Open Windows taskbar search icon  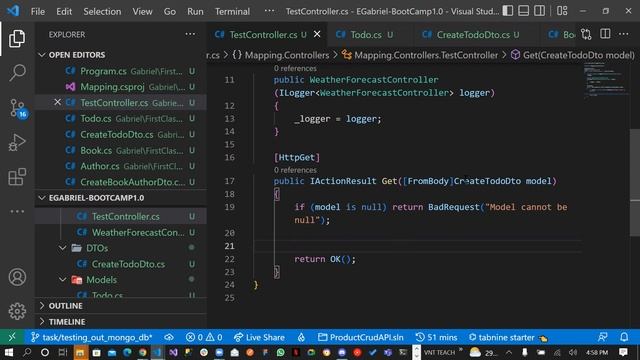tap(27, 352)
